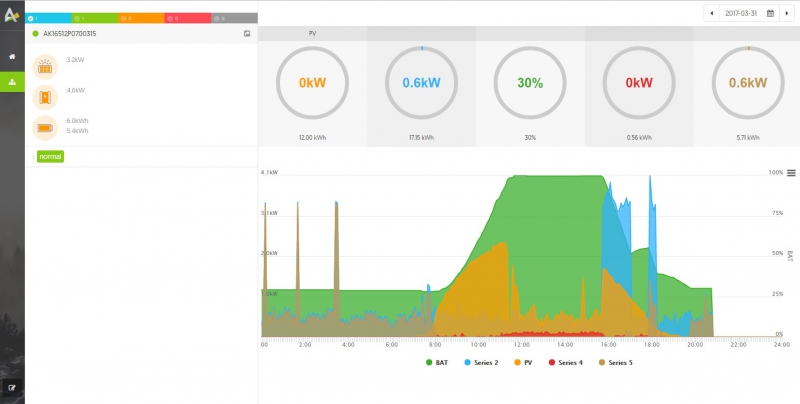Image resolution: width=800 pixels, height=404 pixels.
Task: Toggle Series 4 in the chart legend
Action: [565, 363]
